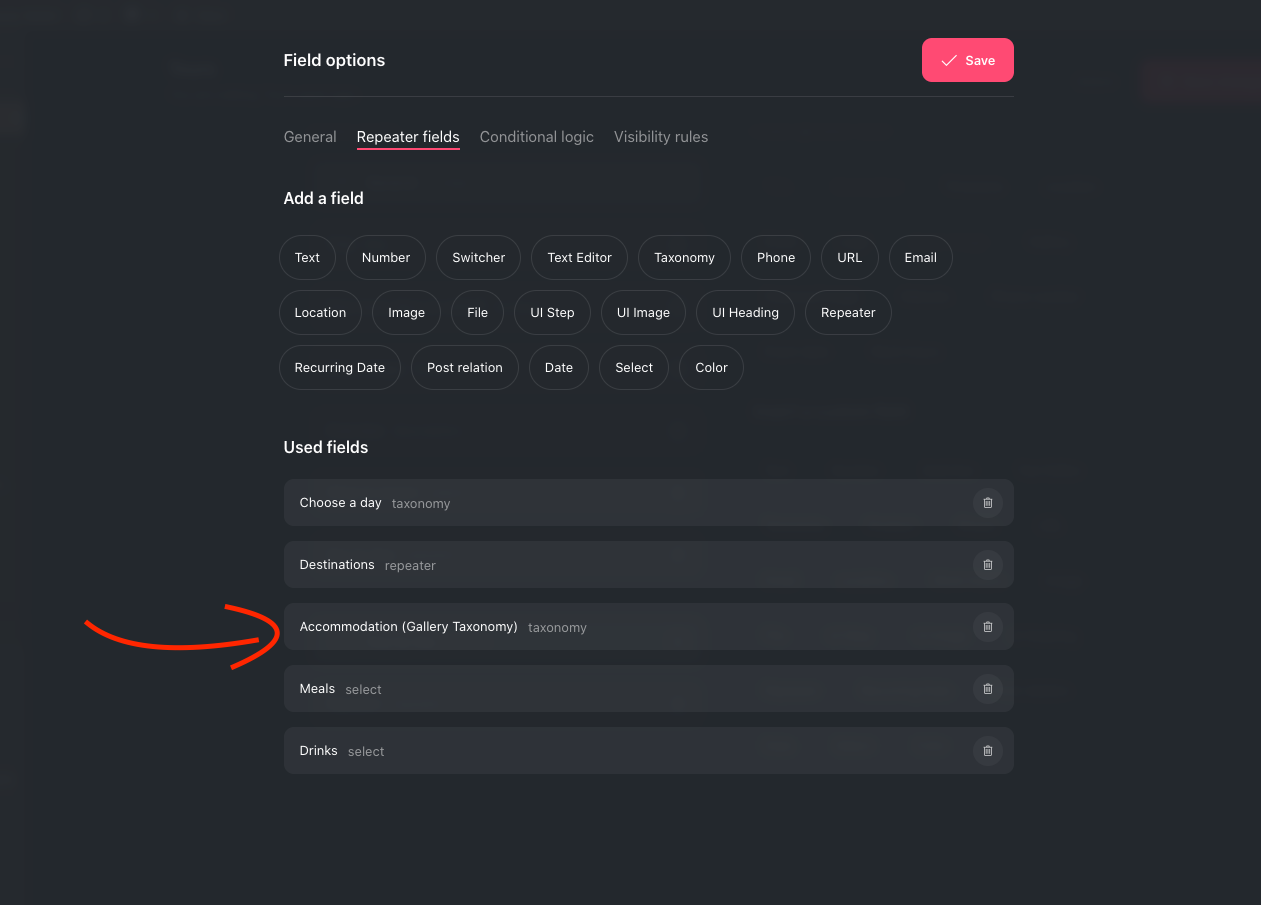Screen dimensions: 1261x905
Task: Delete the Drinks select field
Action: [988, 751]
